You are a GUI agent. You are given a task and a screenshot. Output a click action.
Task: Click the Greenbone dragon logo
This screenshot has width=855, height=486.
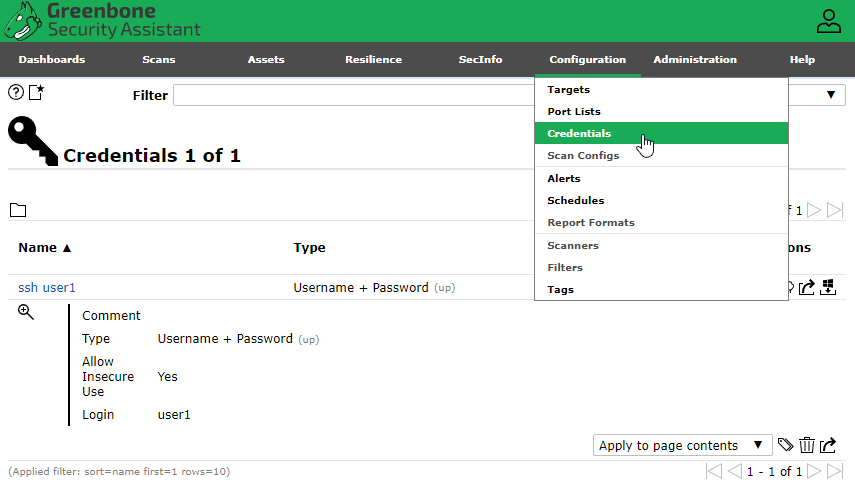22,22
